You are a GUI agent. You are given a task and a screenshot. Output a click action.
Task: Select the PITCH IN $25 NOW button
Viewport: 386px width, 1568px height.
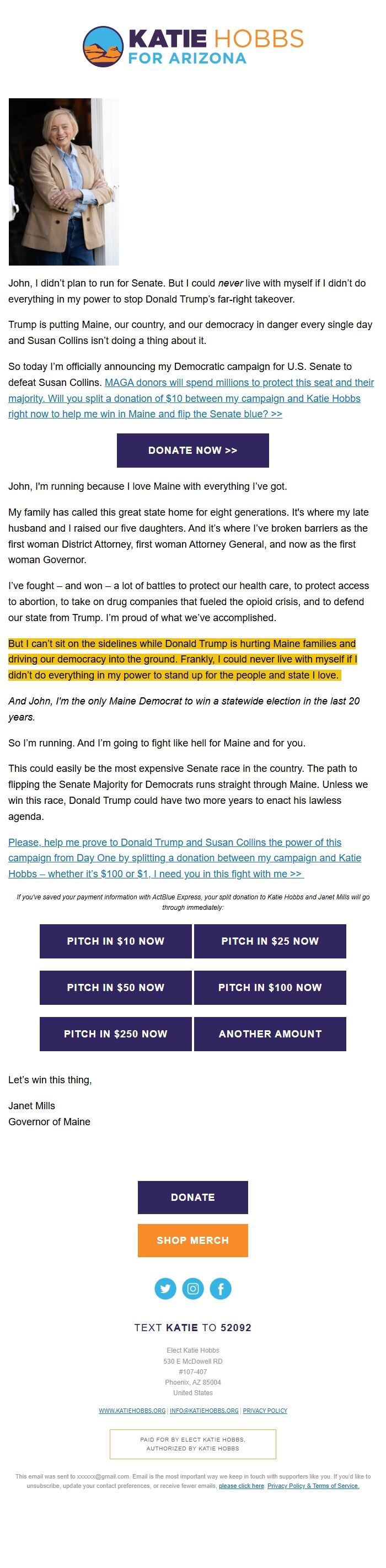[270, 941]
